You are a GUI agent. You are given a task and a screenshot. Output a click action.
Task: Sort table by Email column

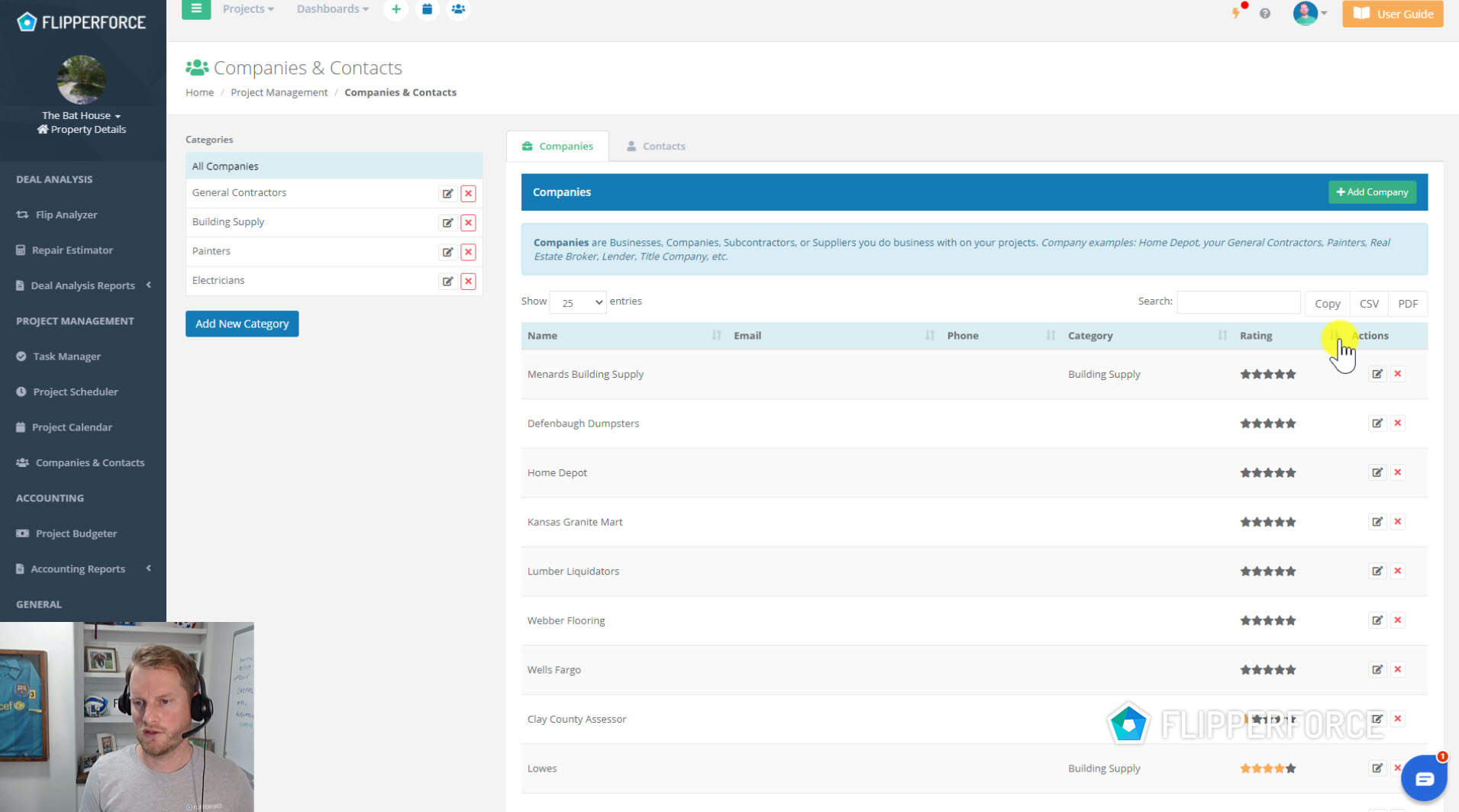pos(834,336)
